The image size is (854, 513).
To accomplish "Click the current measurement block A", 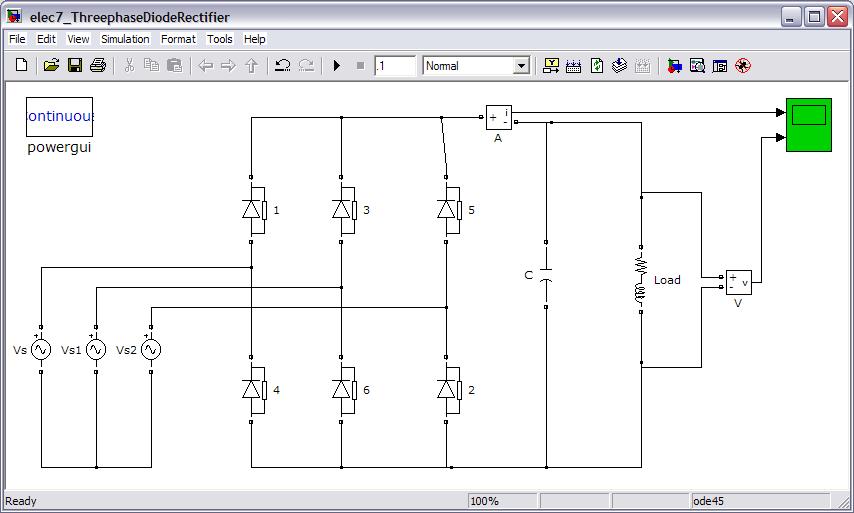I will [x=498, y=118].
